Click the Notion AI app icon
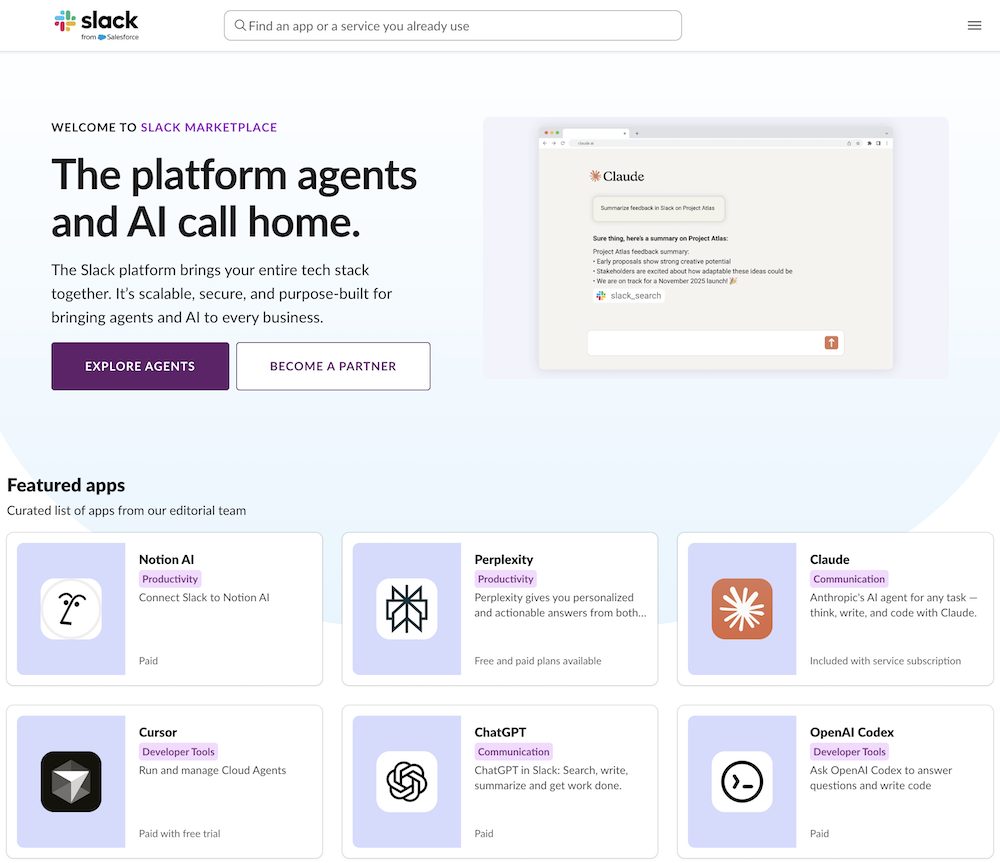 pos(71,609)
